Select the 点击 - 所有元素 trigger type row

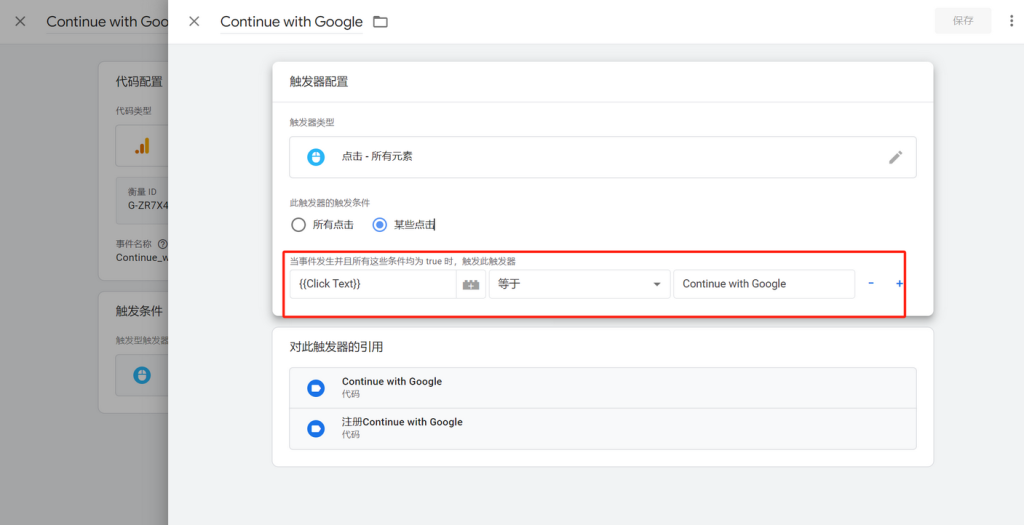click(x=603, y=157)
